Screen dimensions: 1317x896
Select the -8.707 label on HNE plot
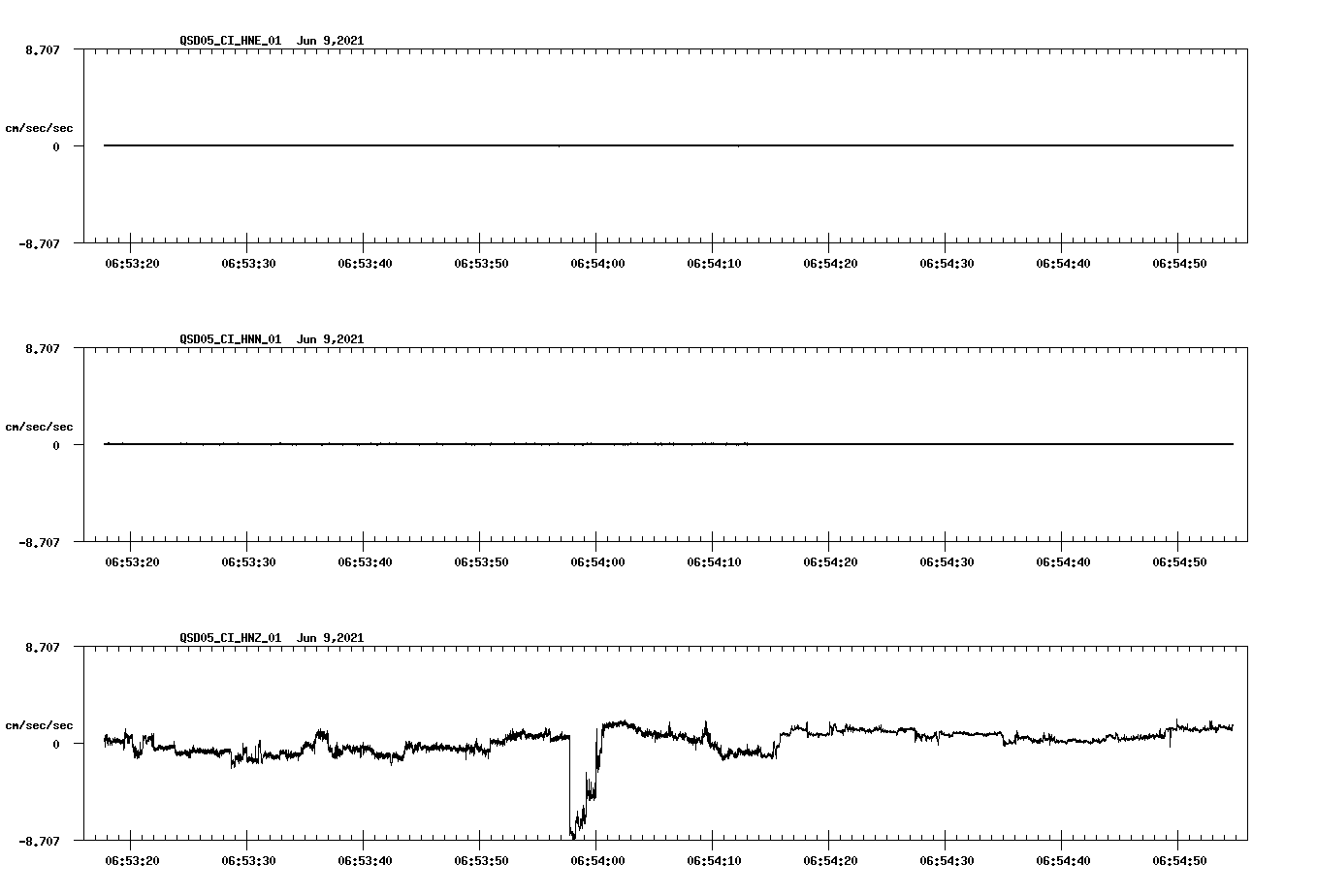(40, 243)
